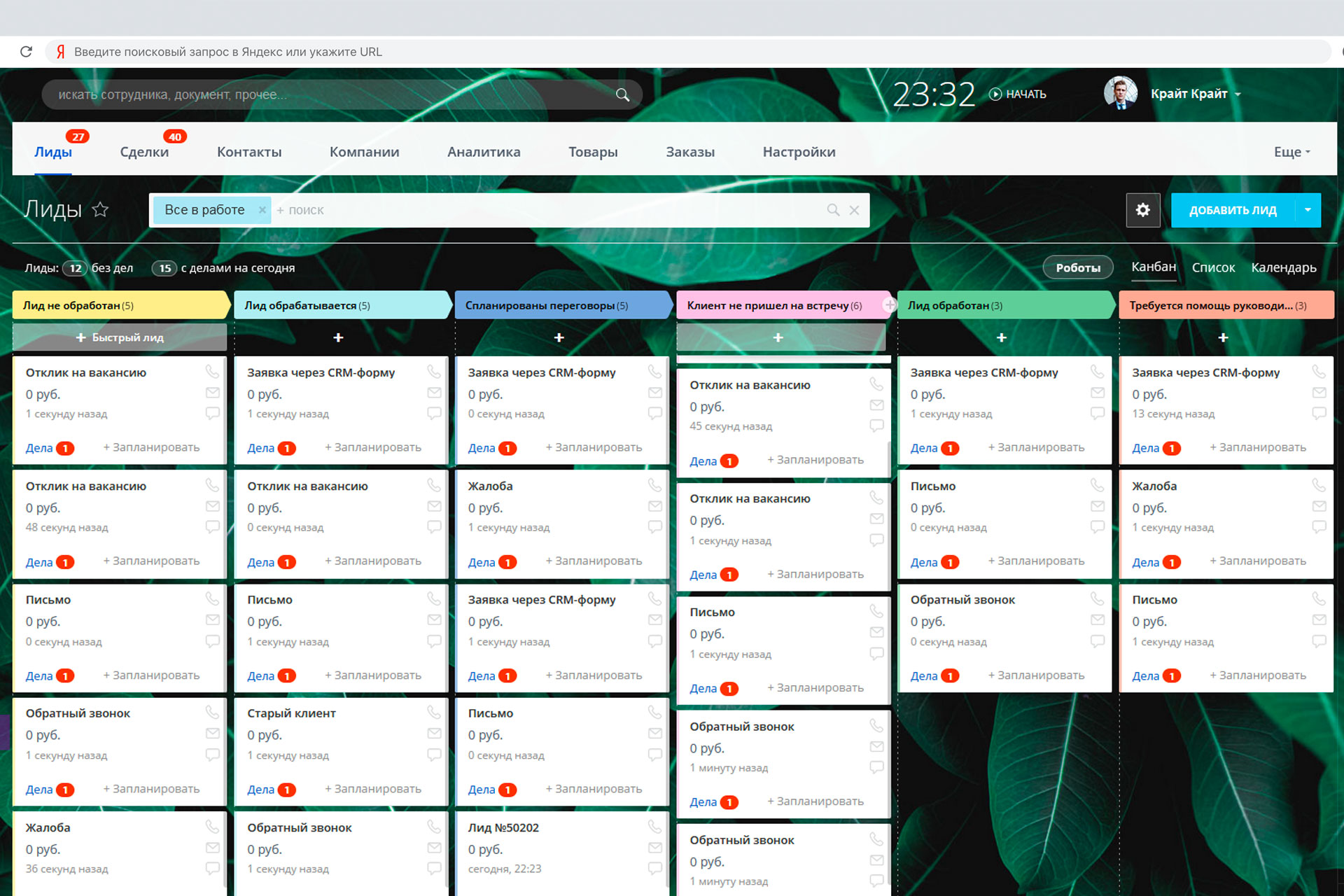The image size is (1344, 896).
Task: Switch view to Календарь
Action: tap(1283, 267)
